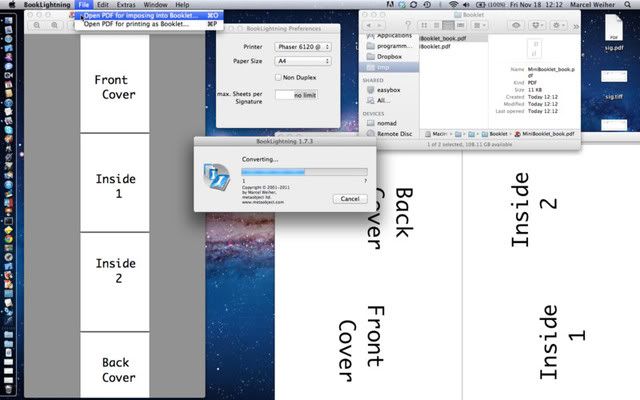Click the question mark icon in Finder toolbar
This screenshot has height=400, width=640.
point(408,25)
